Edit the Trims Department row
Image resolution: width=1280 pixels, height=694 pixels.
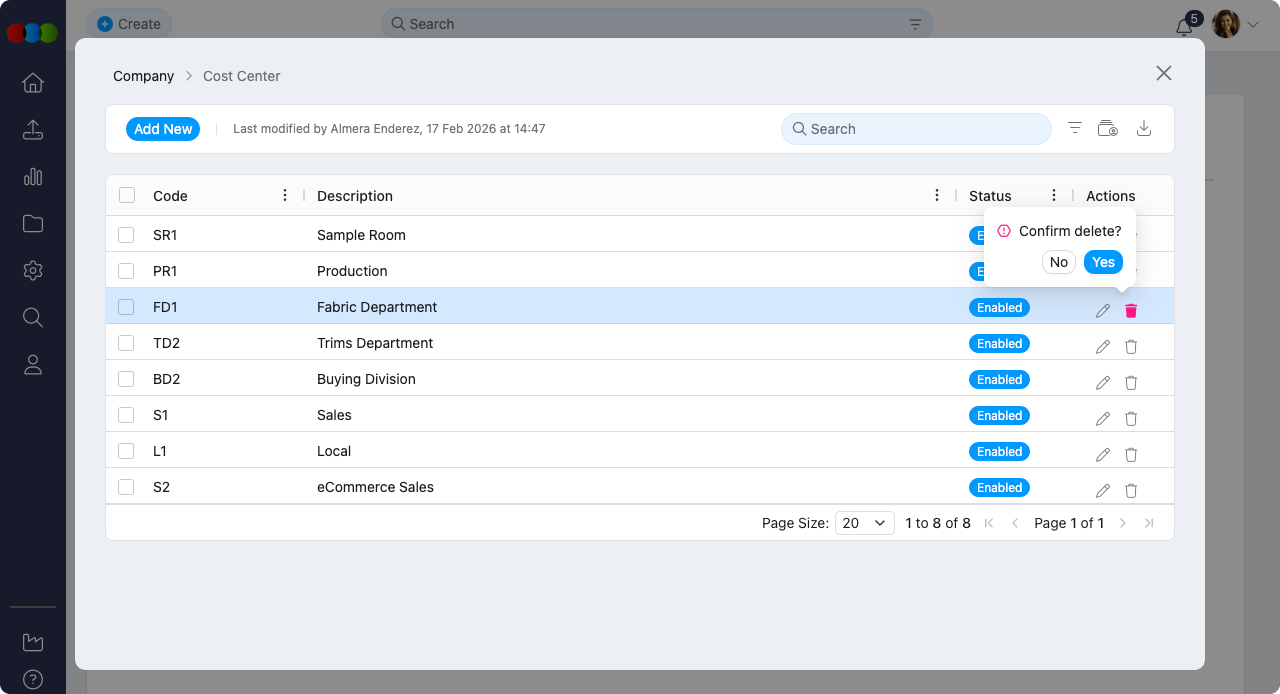point(1103,346)
